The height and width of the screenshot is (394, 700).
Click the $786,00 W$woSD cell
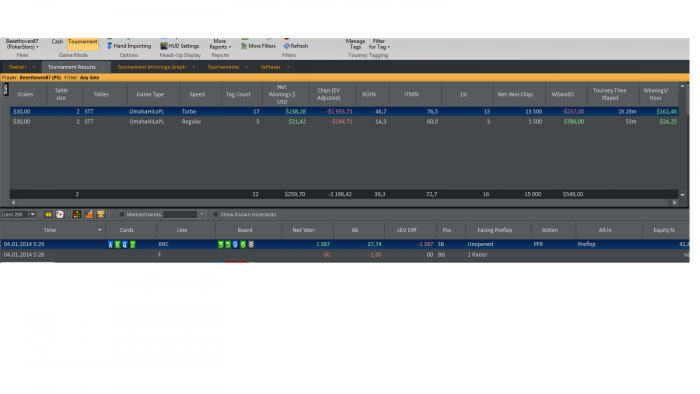[574, 122]
